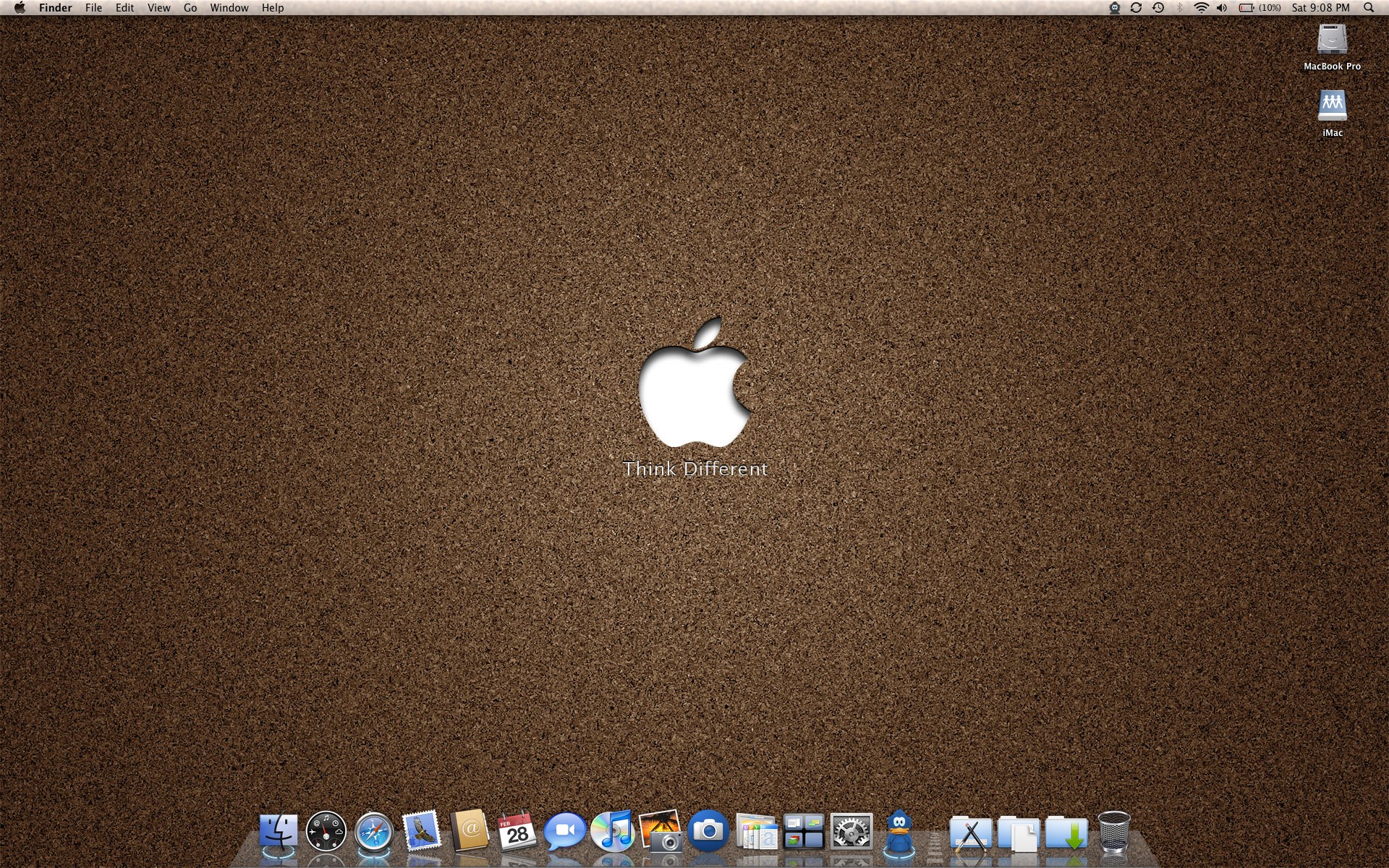This screenshot has width=1389, height=868.
Task: Open iPhoto from the Dock
Action: [x=660, y=830]
